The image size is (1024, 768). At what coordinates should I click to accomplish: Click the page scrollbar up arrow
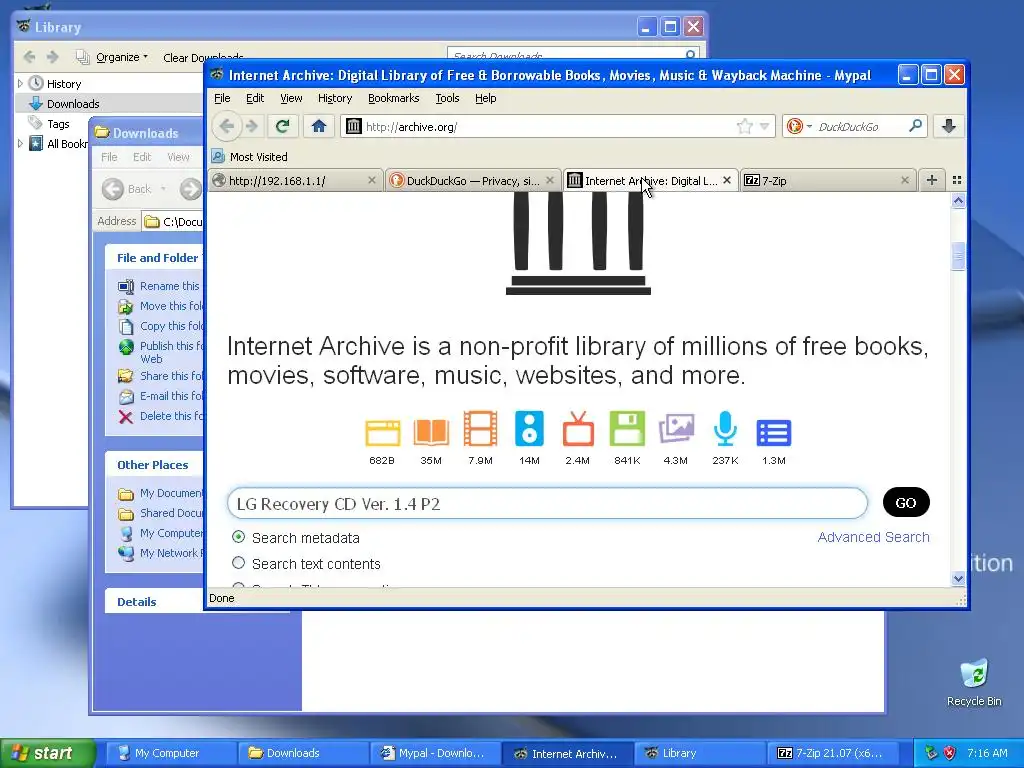[x=958, y=200]
